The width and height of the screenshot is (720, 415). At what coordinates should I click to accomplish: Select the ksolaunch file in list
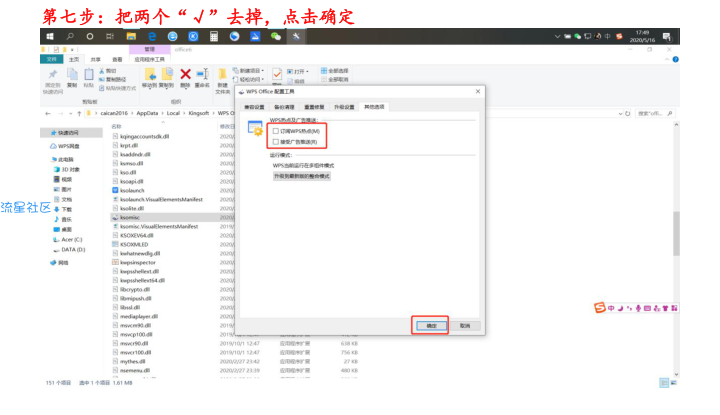[129, 190]
